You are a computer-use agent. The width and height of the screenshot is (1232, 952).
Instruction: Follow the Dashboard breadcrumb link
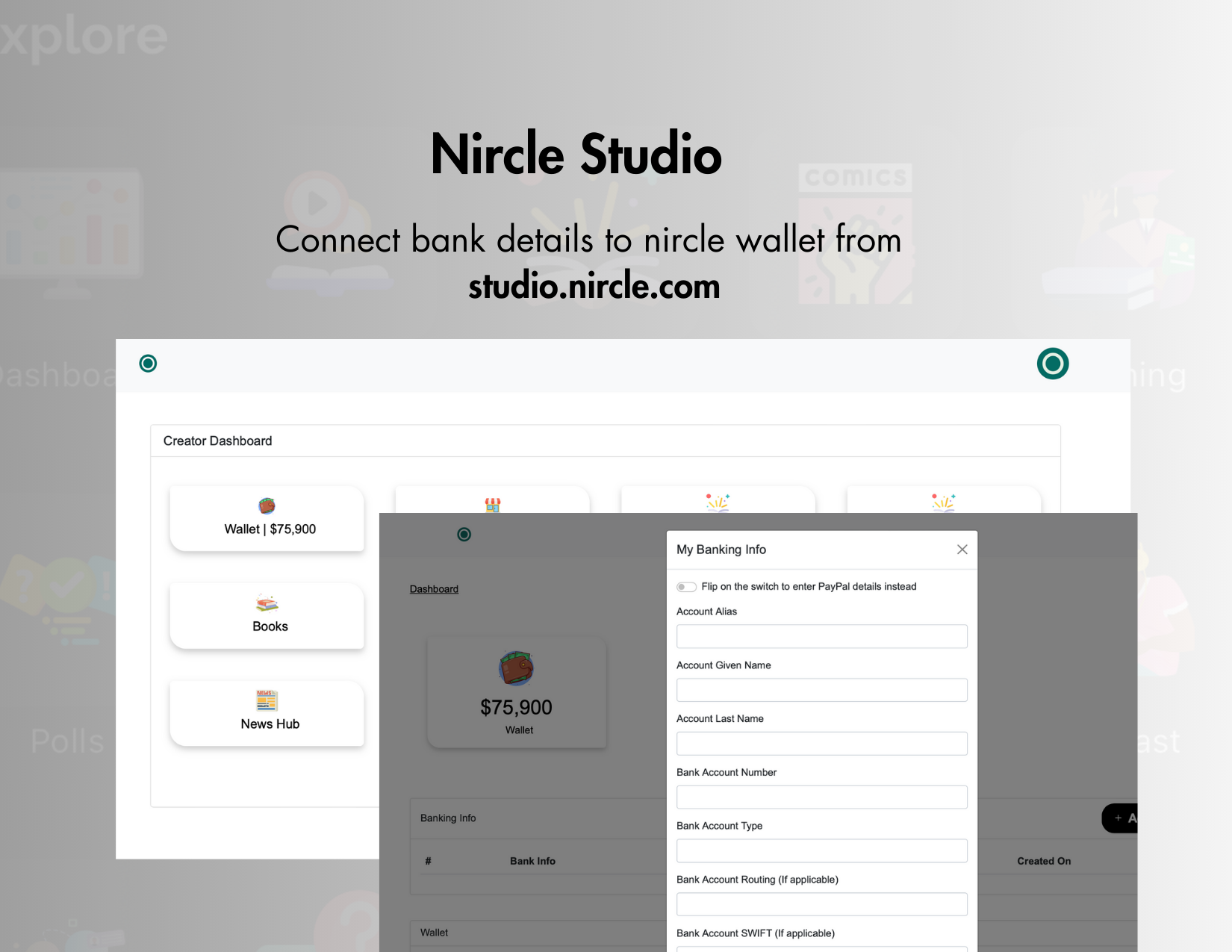[434, 589]
